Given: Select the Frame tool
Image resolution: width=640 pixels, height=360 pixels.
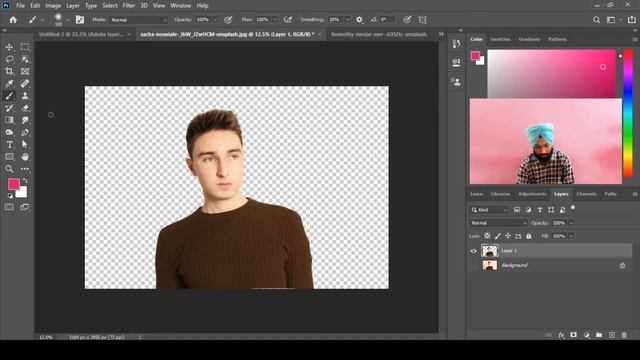Looking at the screenshot, I should (x=25, y=71).
